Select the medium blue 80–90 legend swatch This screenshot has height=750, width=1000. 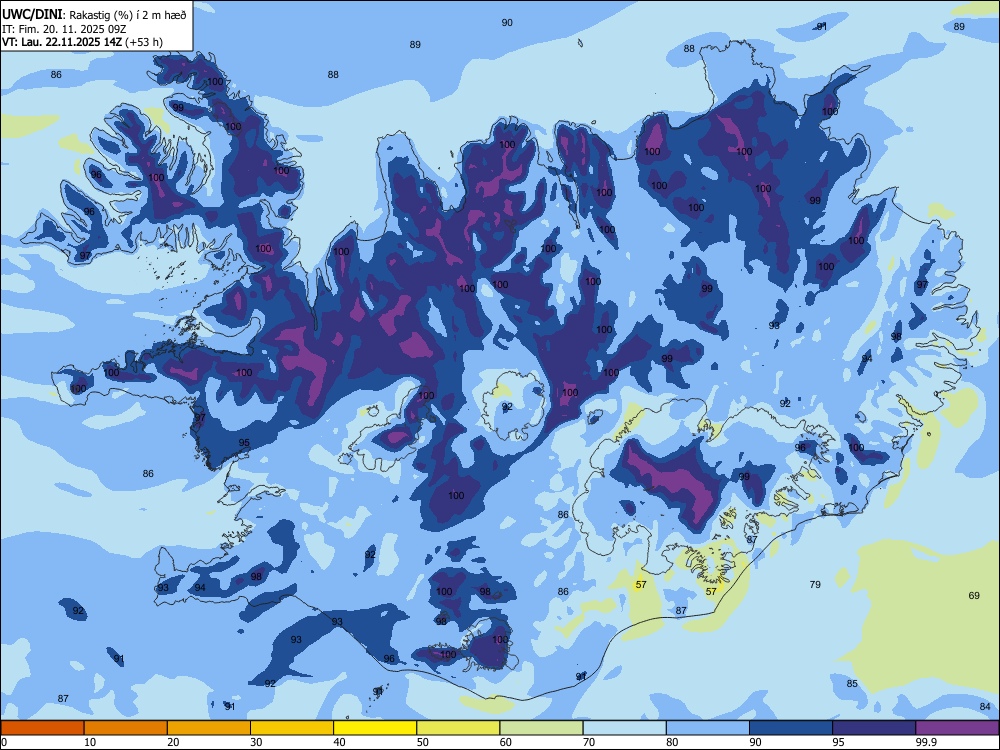click(708, 728)
